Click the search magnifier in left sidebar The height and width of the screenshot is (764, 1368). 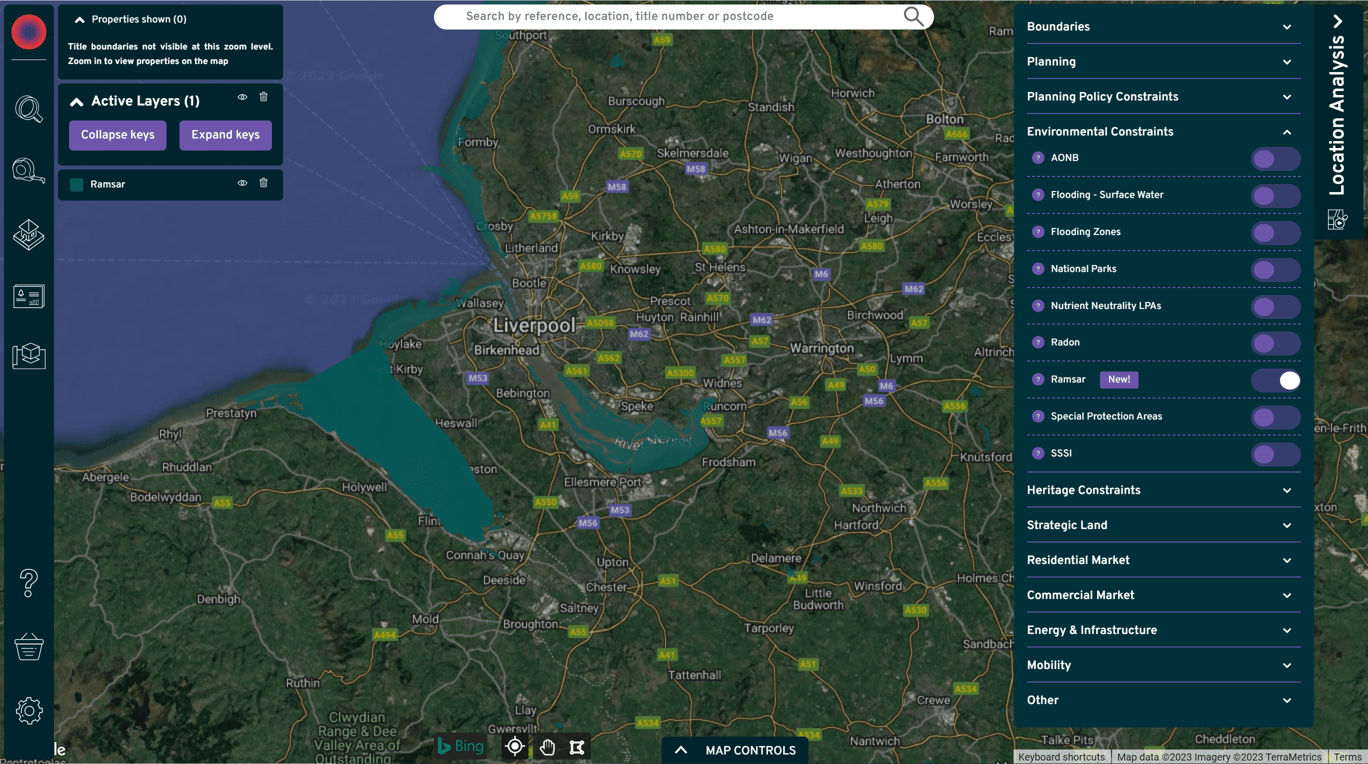click(28, 108)
